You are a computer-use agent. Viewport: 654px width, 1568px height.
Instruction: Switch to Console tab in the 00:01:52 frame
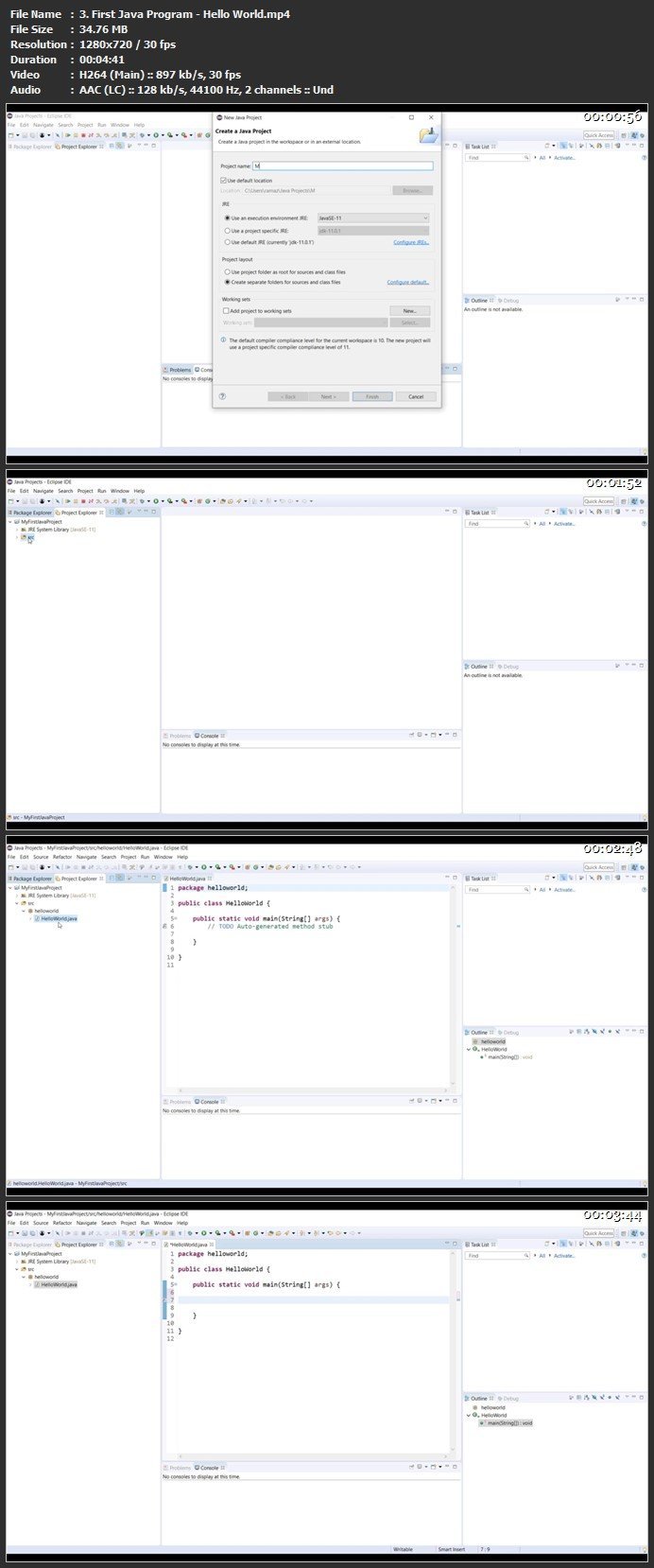click(208, 736)
